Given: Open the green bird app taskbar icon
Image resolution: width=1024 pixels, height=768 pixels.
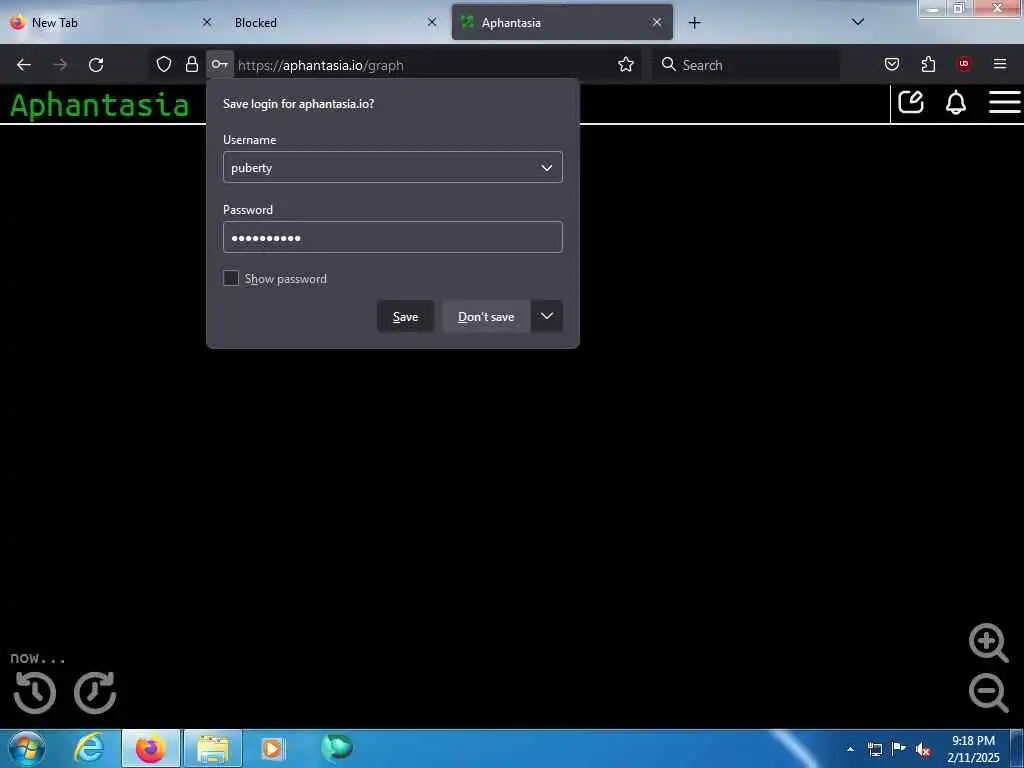Looking at the screenshot, I should (337, 748).
